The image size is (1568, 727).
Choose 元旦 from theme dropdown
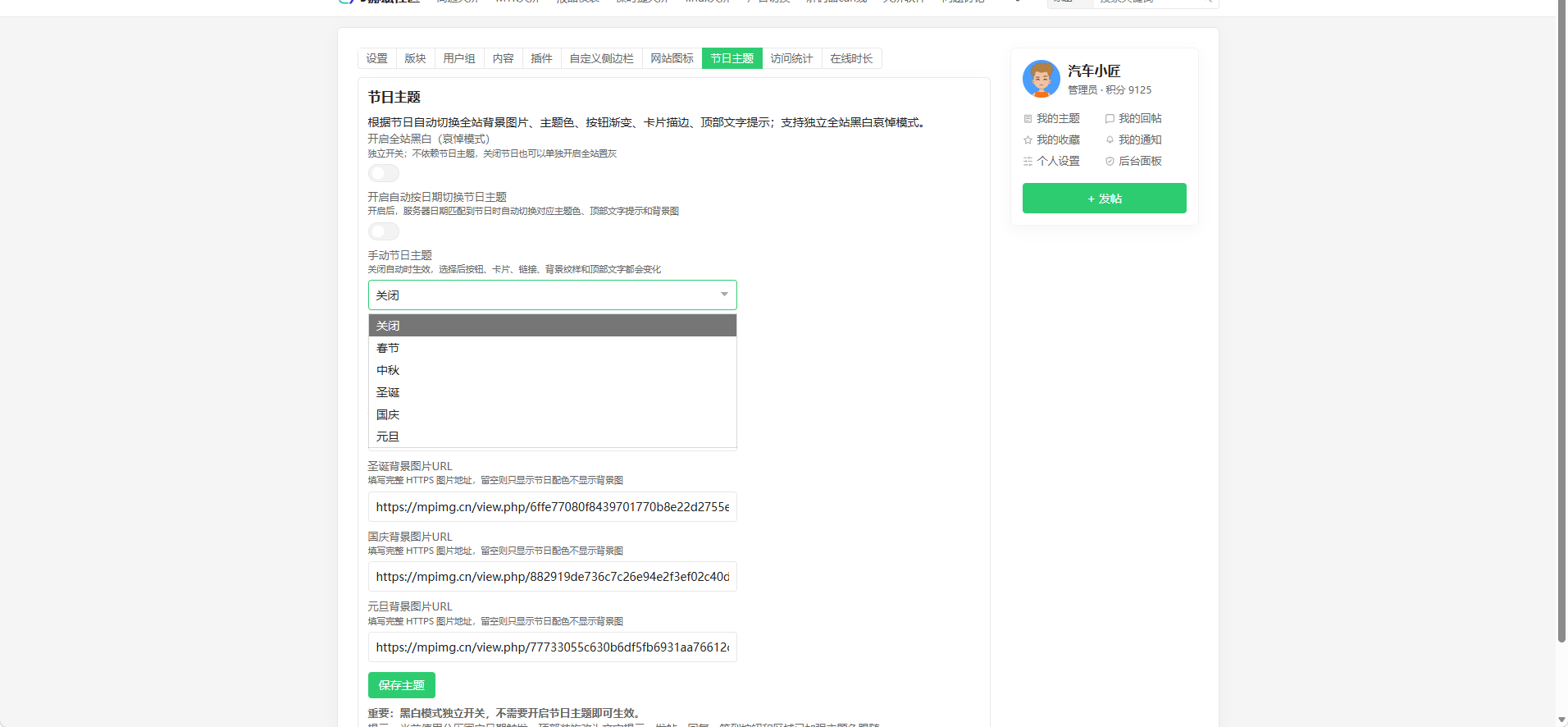tap(553, 437)
